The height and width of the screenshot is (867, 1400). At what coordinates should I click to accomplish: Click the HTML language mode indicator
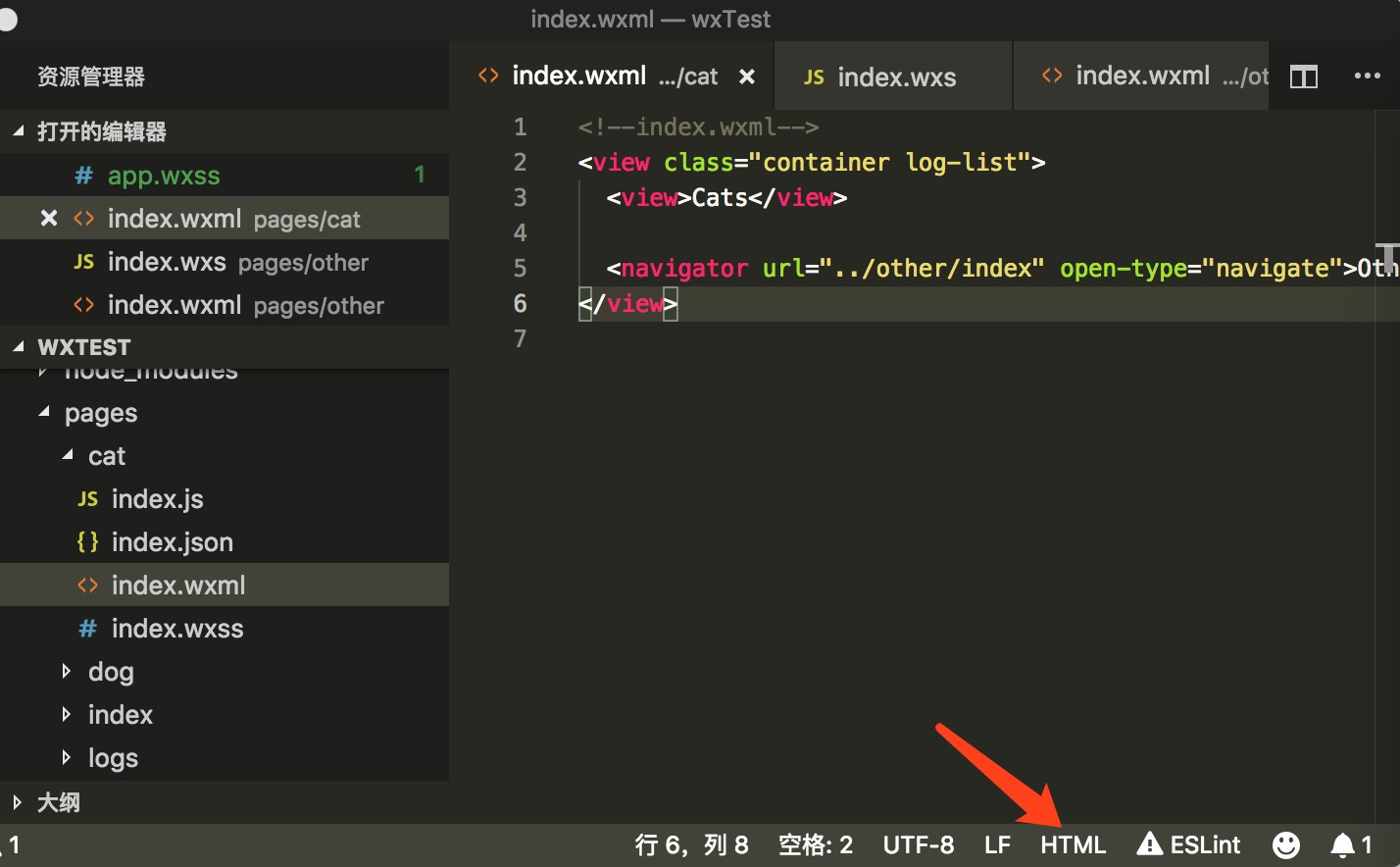pyautogui.click(x=1073, y=843)
